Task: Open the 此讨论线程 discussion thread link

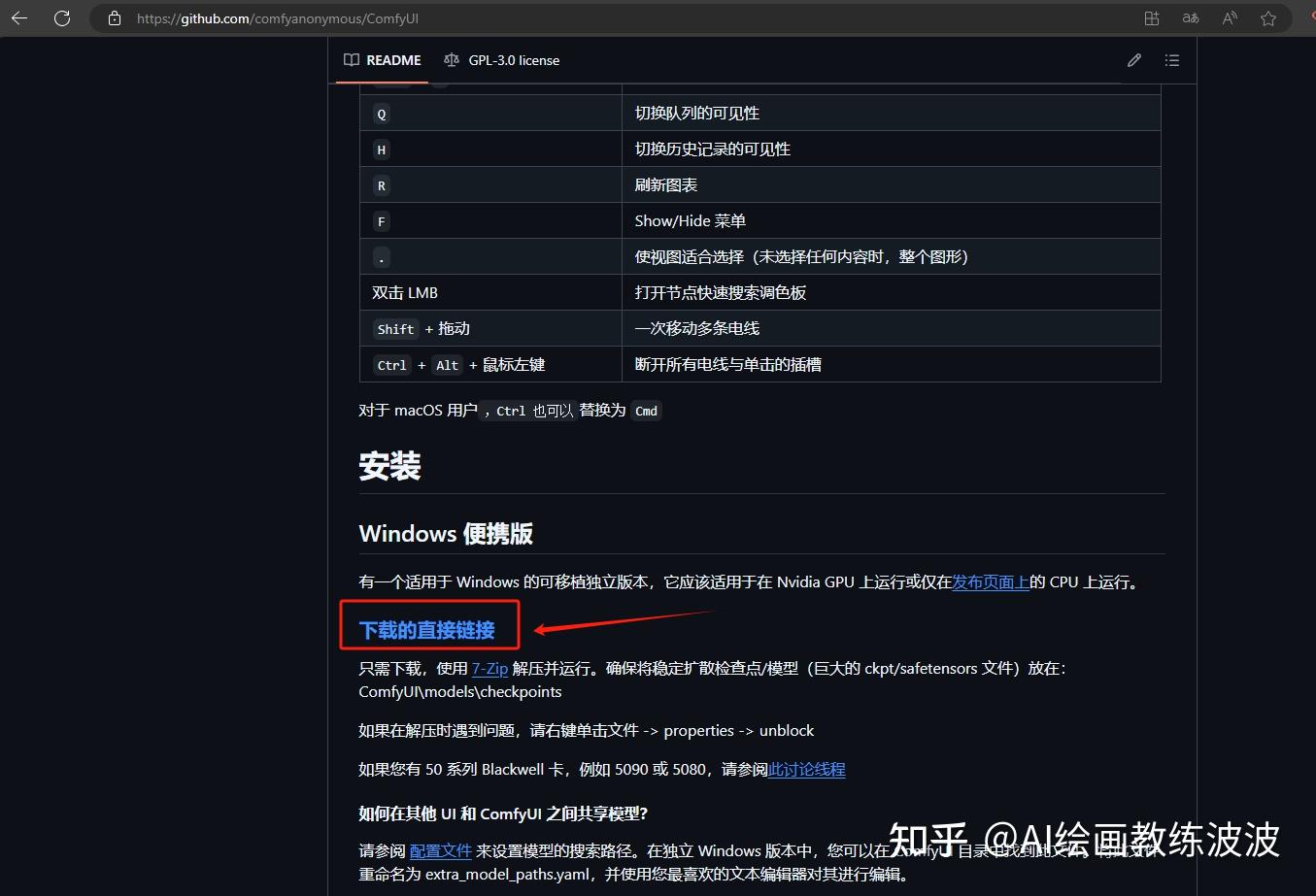Action: [x=807, y=769]
